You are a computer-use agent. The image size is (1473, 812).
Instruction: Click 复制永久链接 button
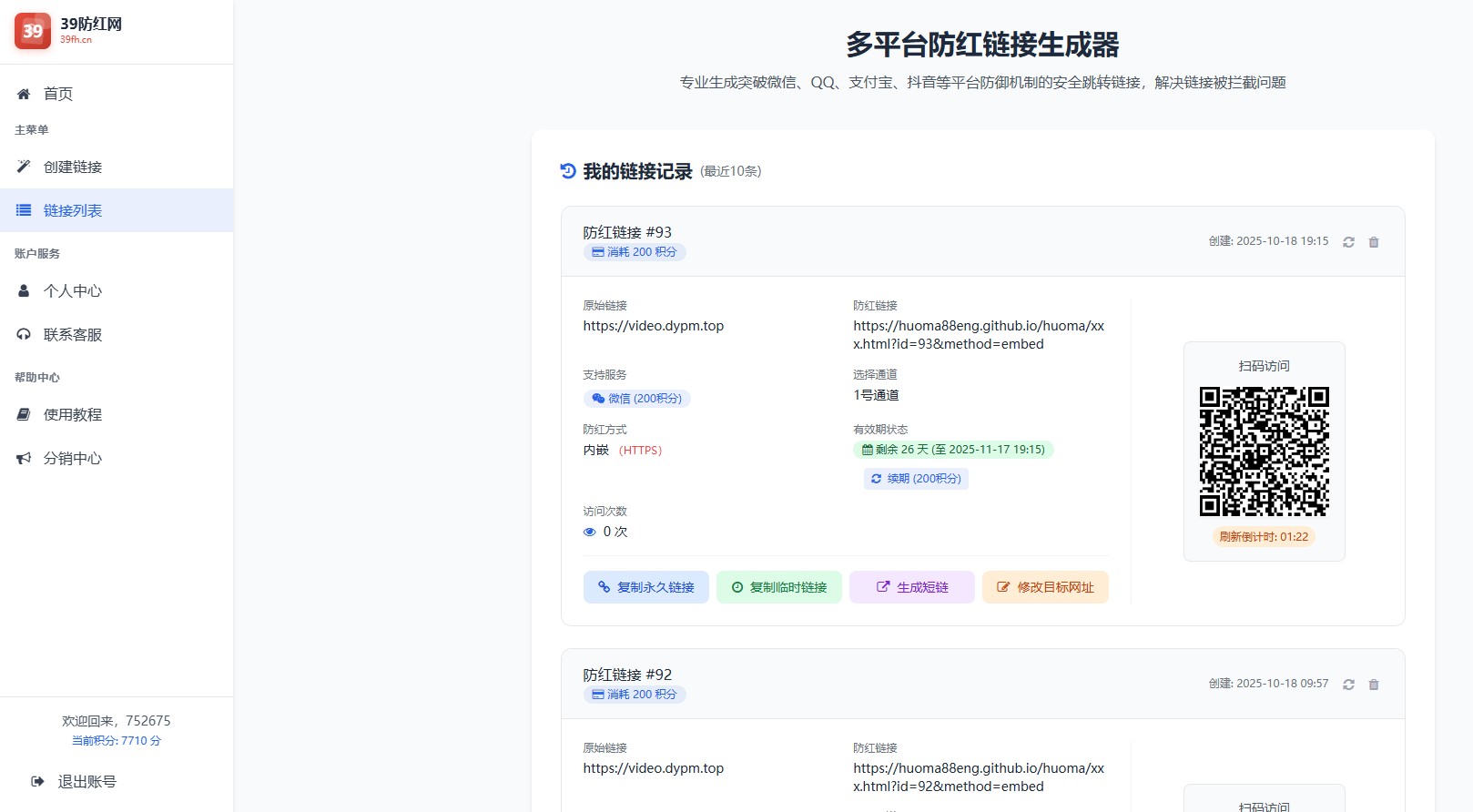pos(646,587)
